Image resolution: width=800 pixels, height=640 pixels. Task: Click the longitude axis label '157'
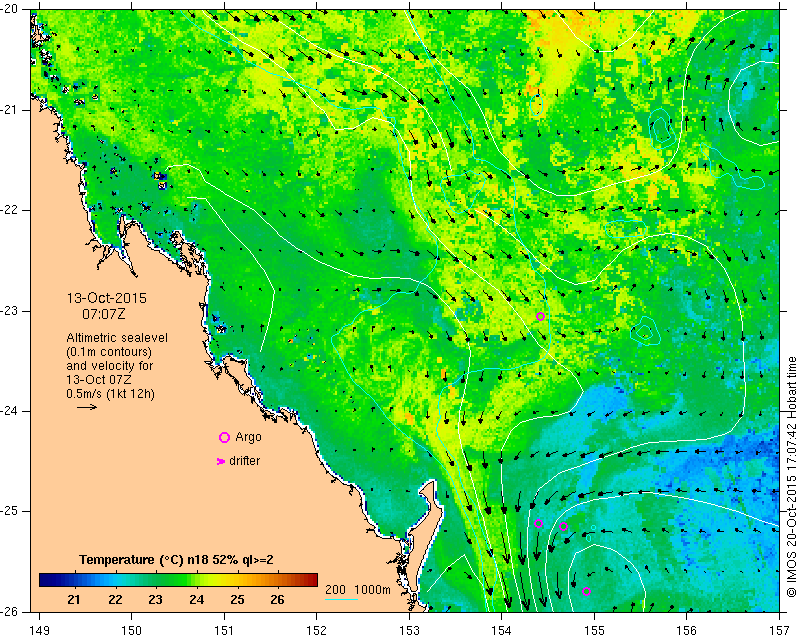780,631
